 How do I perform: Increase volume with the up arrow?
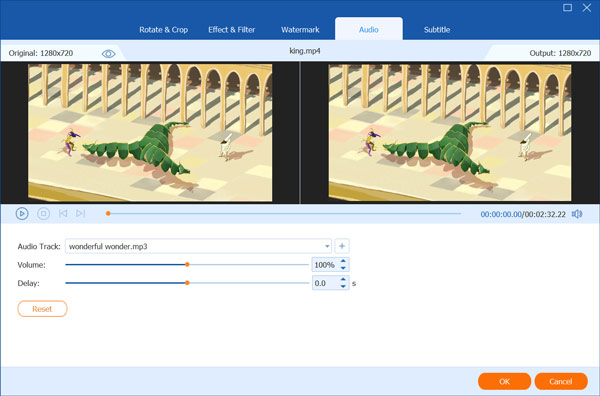[343, 261]
